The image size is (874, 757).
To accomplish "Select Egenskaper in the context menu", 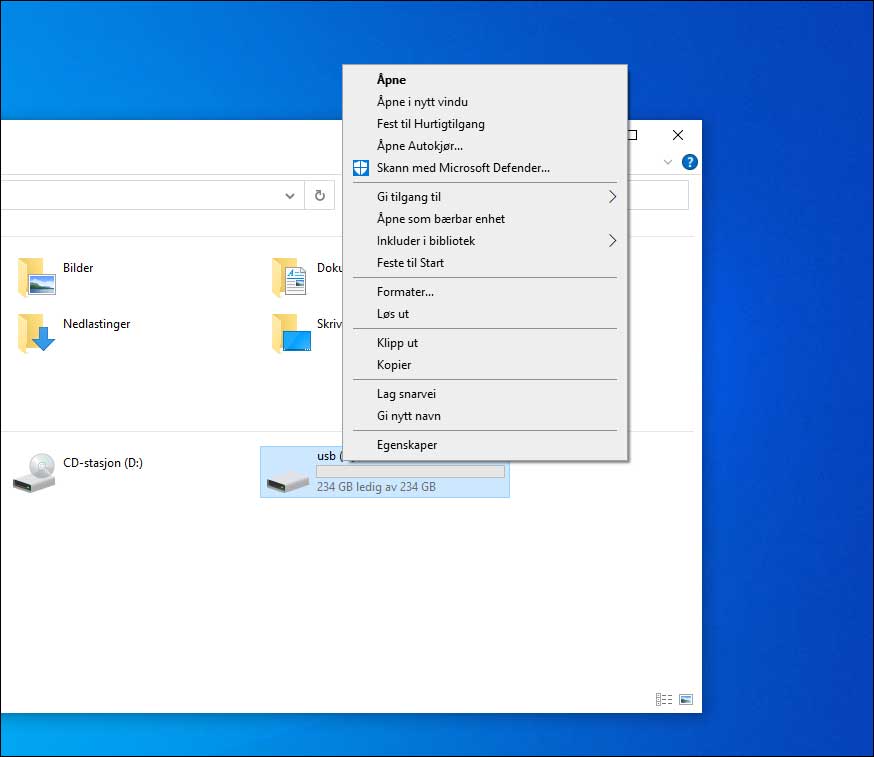I will (x=406, y=444).
